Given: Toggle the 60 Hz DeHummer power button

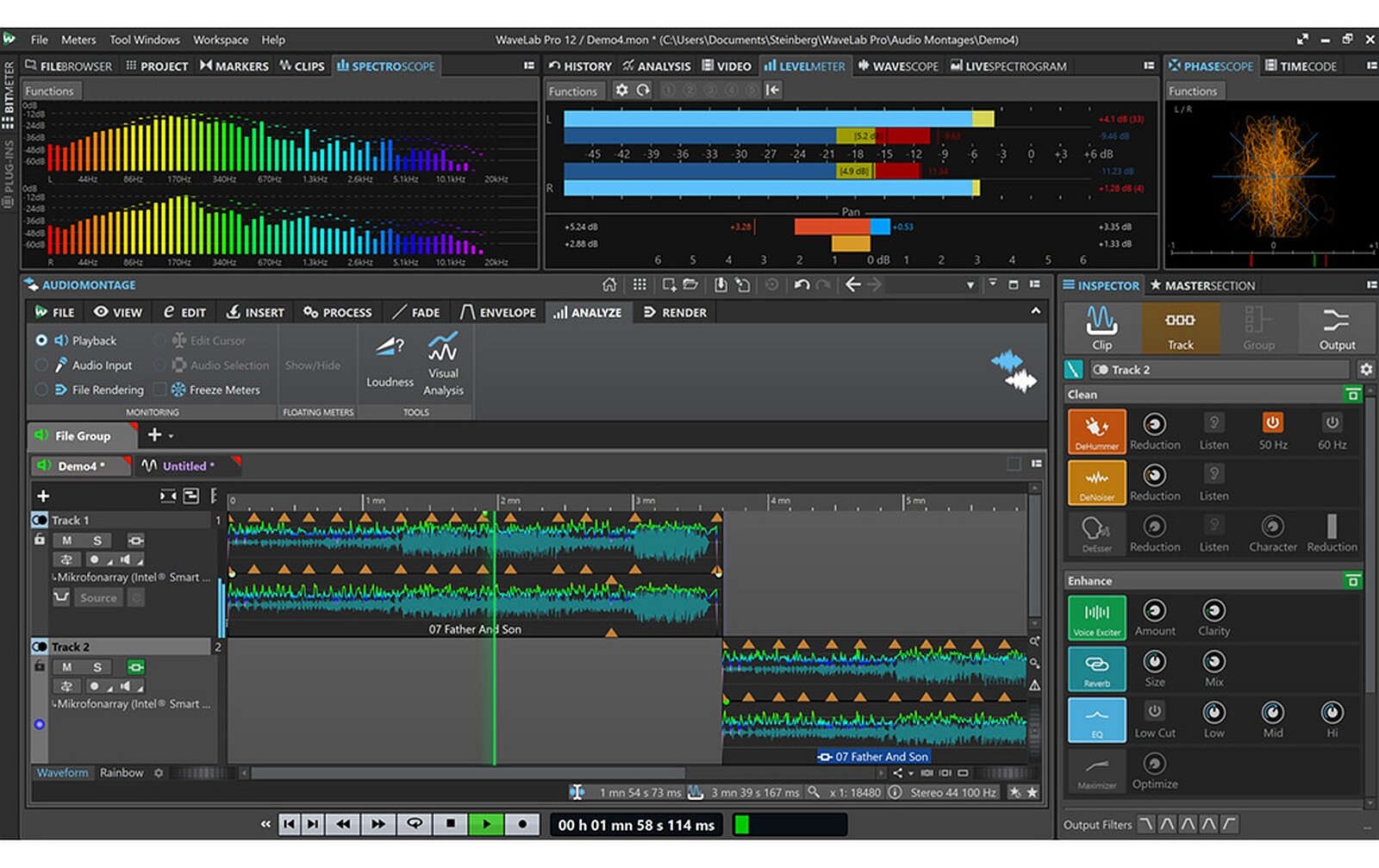Looking at the screenshot, I should point(1332,422).
